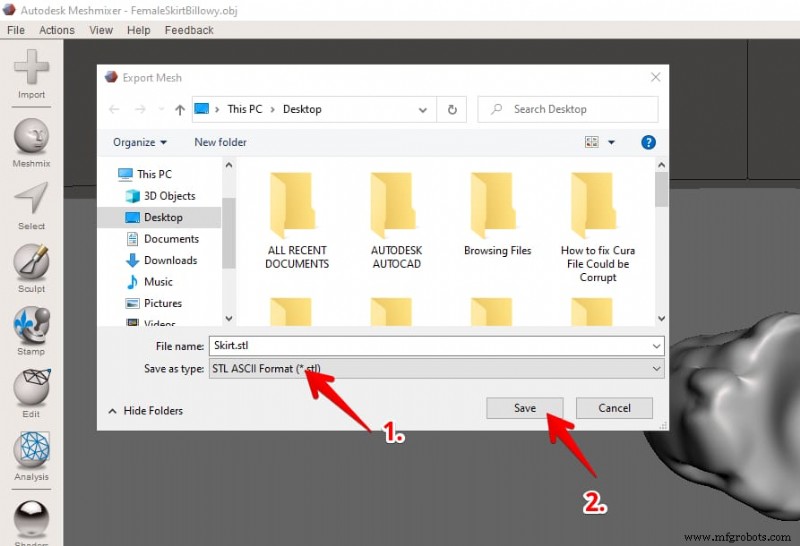Image resolution: width=800 pixels, height=546 pixels.
Task: Go up one folder level arrow
Action: pyautogui.click(x=180, y=109)
